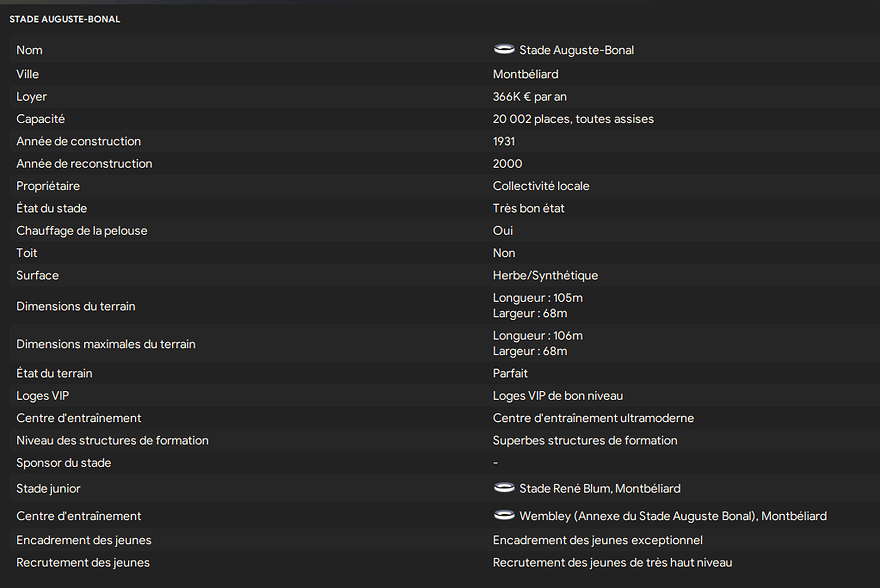Click the stadium icon next to Stade René Blum
Image resolution: width=880 pixels, height=588 pixels.
[x=504, y=488]
